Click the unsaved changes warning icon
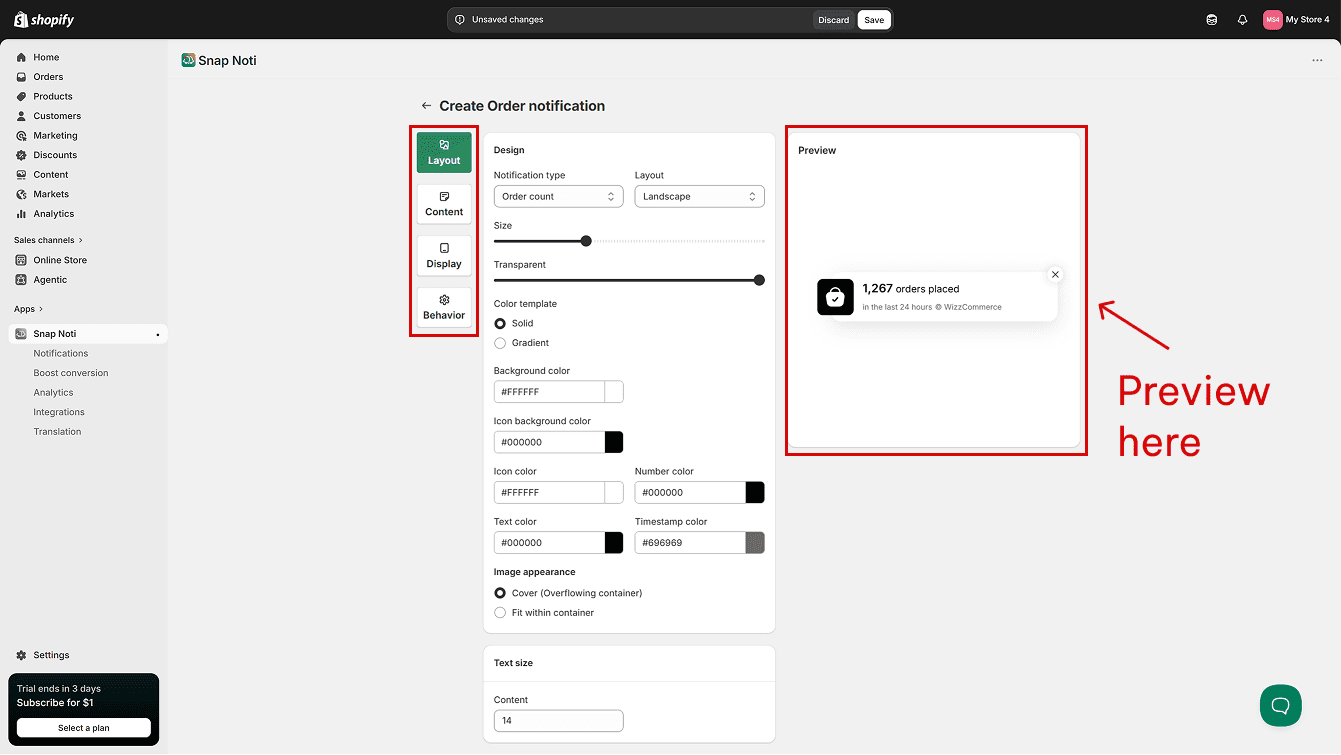The width and height of the screenshot is (1341, 755). pos(460,19)
